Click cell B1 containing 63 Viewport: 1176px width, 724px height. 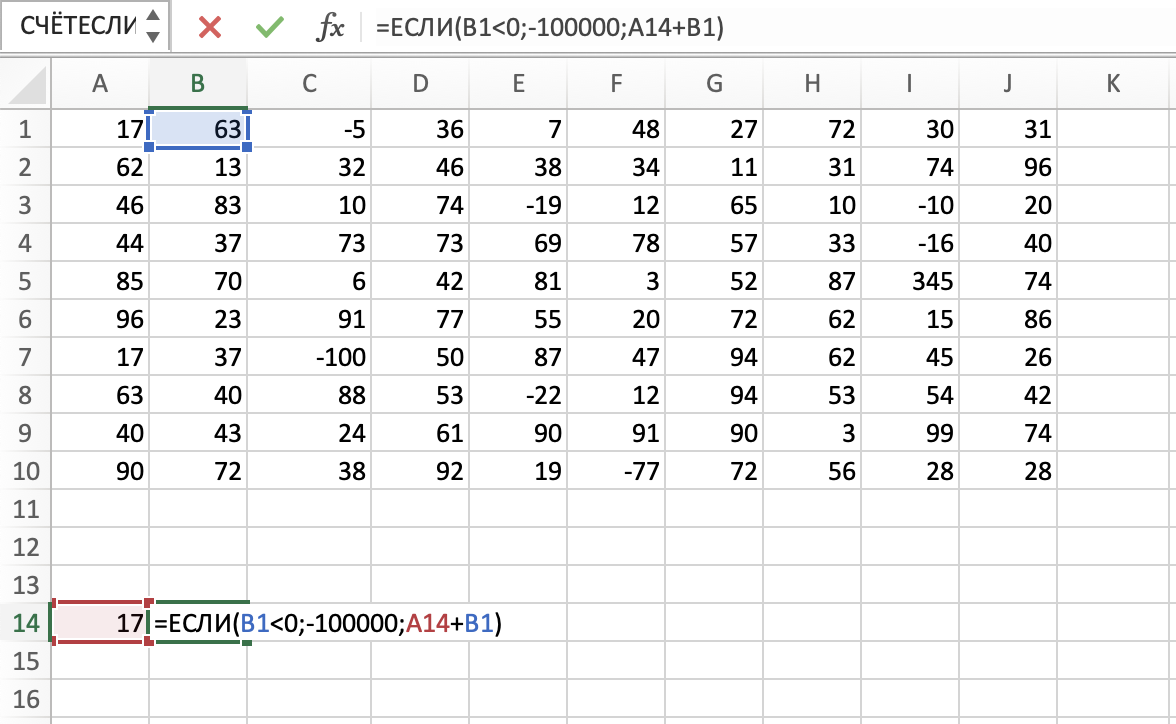pyautogui.click(x=199, y=129)
